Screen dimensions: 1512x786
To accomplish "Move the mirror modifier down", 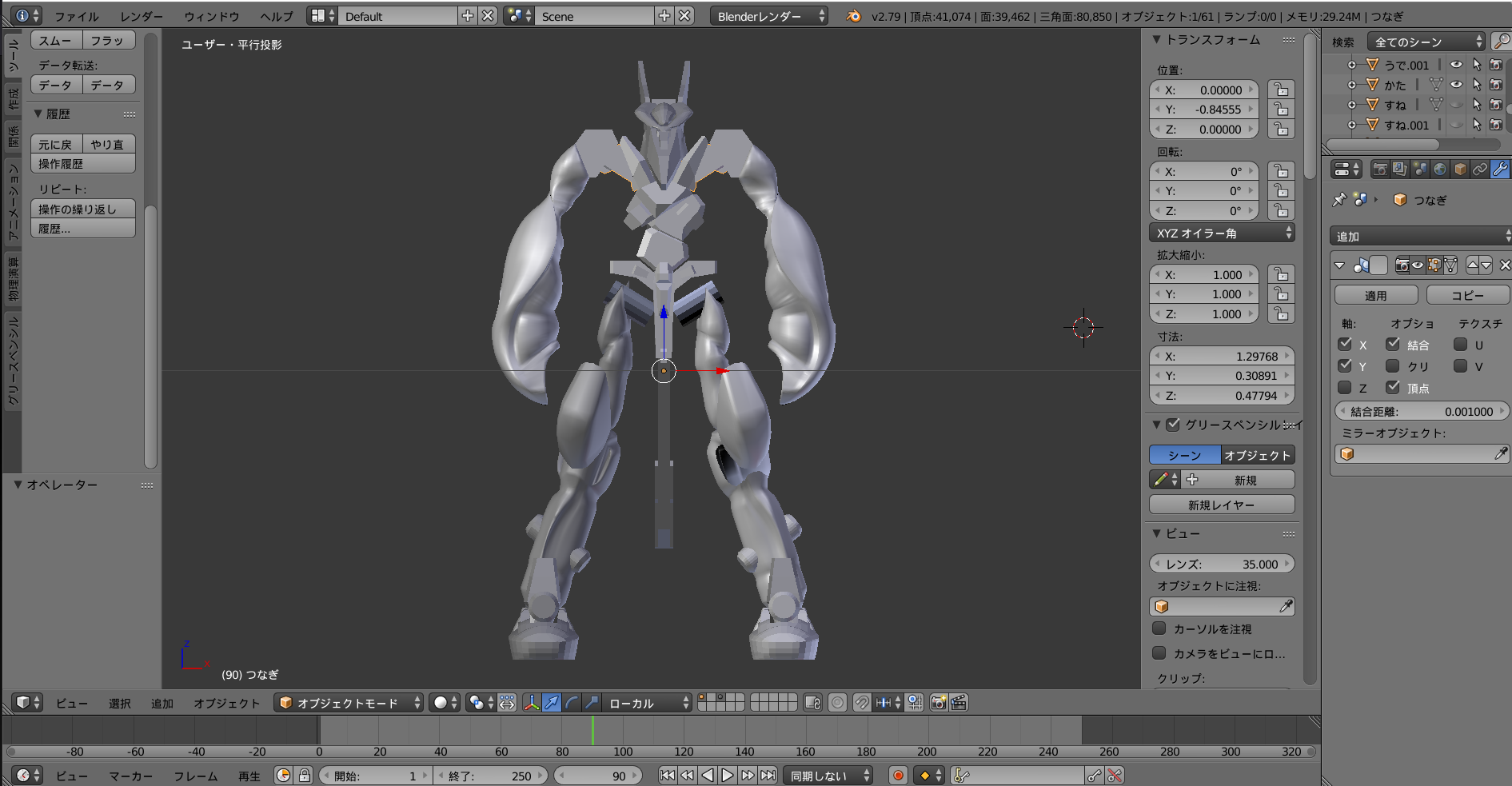I will 1486,265.
